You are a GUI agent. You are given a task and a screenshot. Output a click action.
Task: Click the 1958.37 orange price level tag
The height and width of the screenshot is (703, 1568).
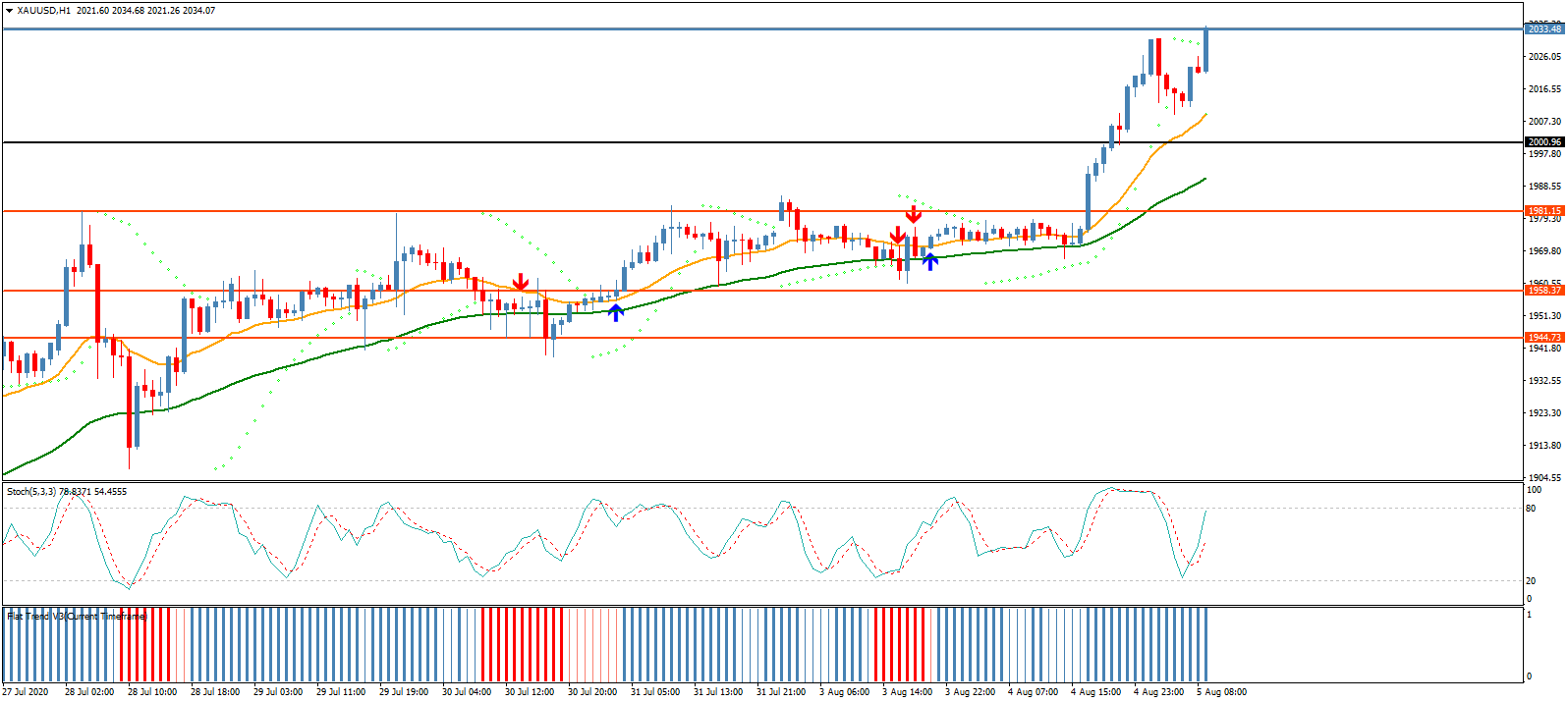click(1543, 291)
